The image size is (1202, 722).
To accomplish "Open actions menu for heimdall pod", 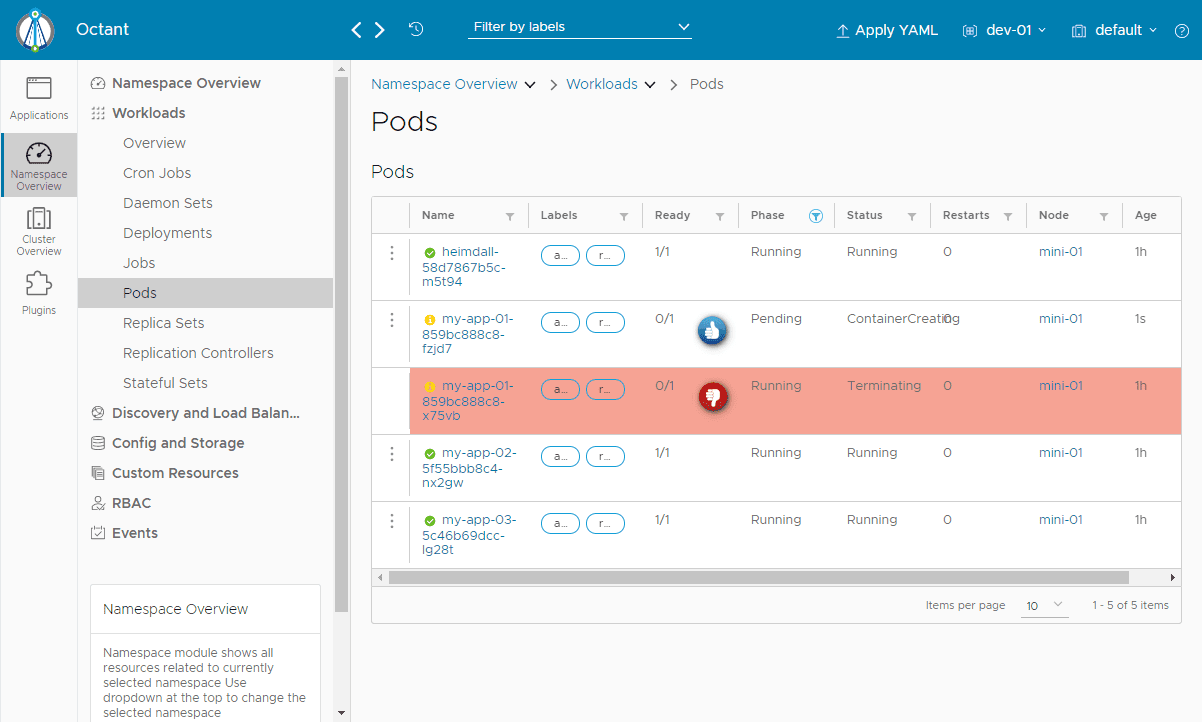I will coord(392,254).
